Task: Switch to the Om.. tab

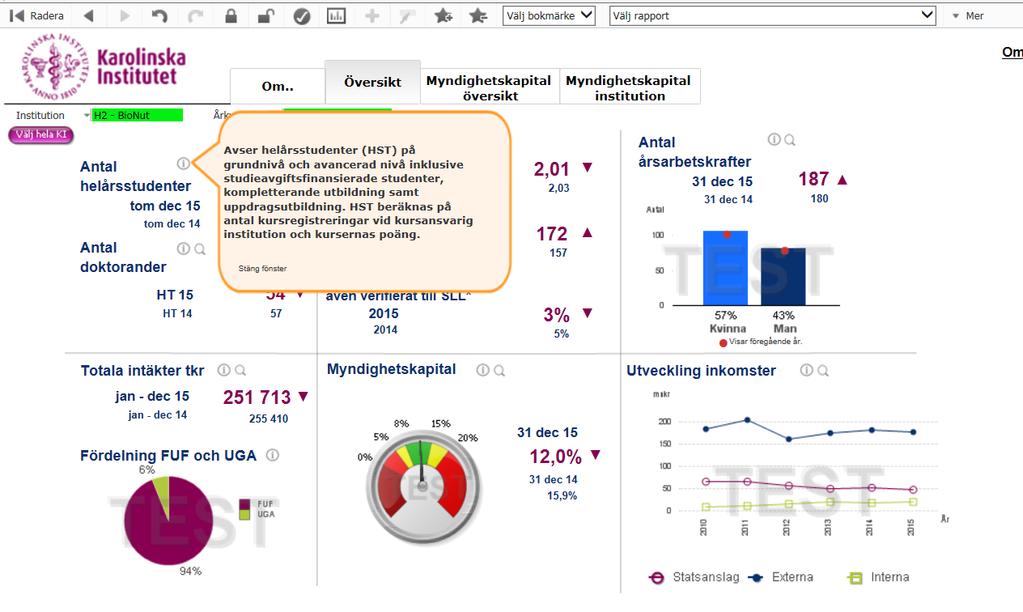Action: pos(277,86)
